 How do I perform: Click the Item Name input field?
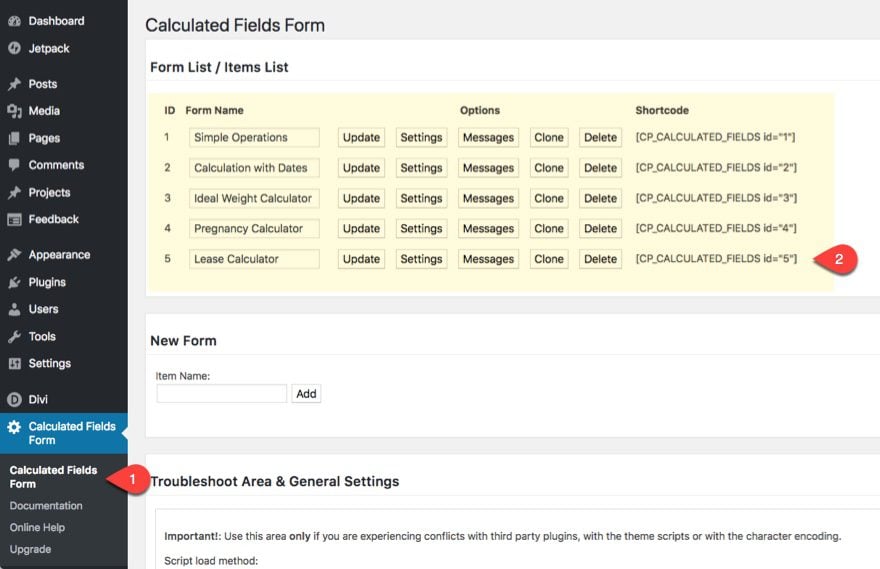[222, 393]
